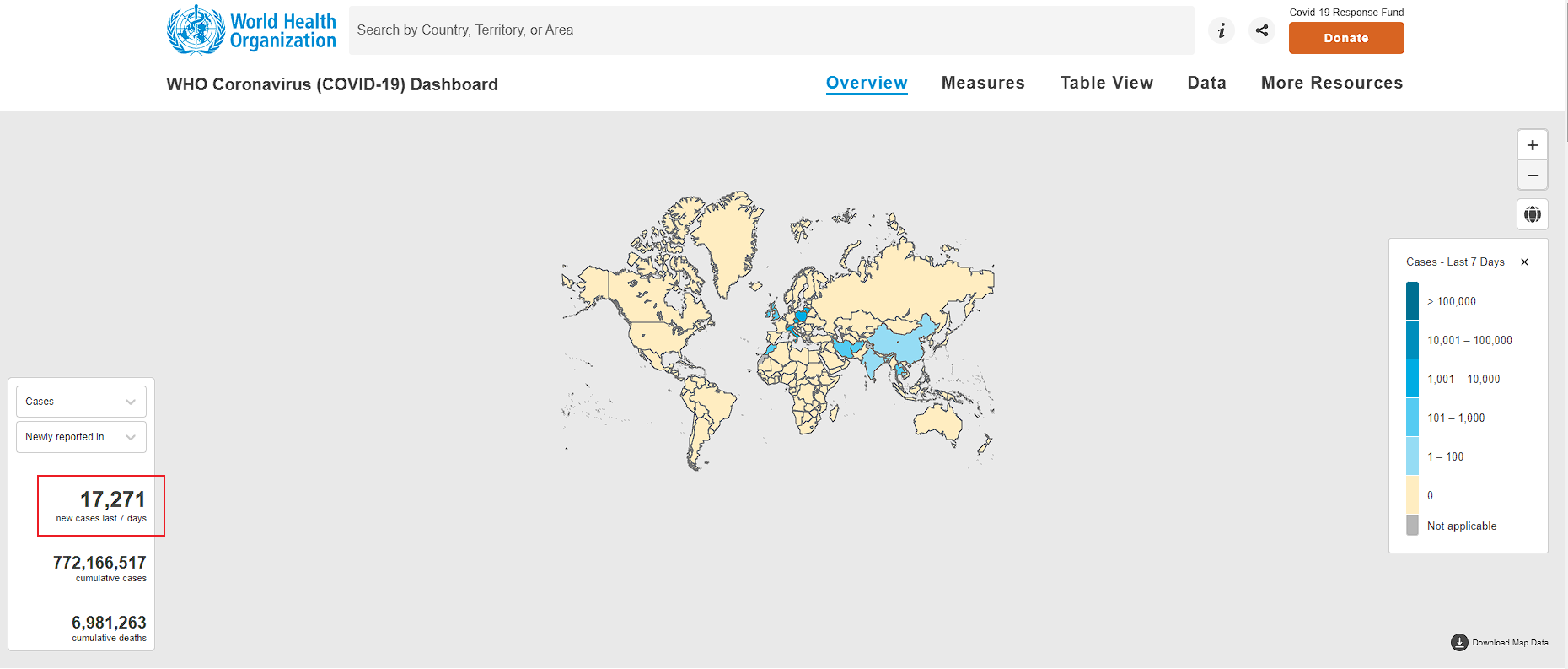Open the Cases dropdown
1568x669 pixels.
coord(81,402)
